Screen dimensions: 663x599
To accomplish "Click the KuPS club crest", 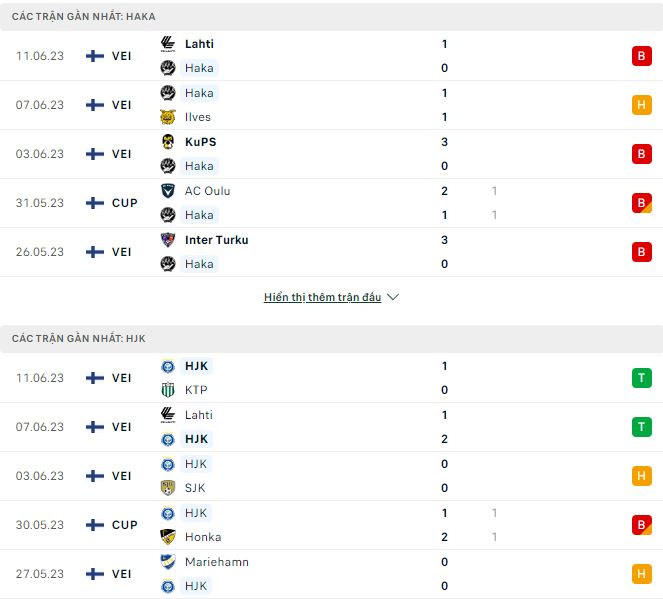I will click(x=168, y=142).
